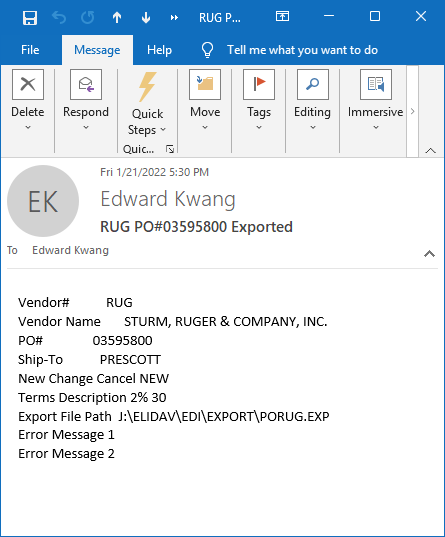Click the Save icon in title bar
This screenshot has width=445, height=537.
(x=30, y=17)
